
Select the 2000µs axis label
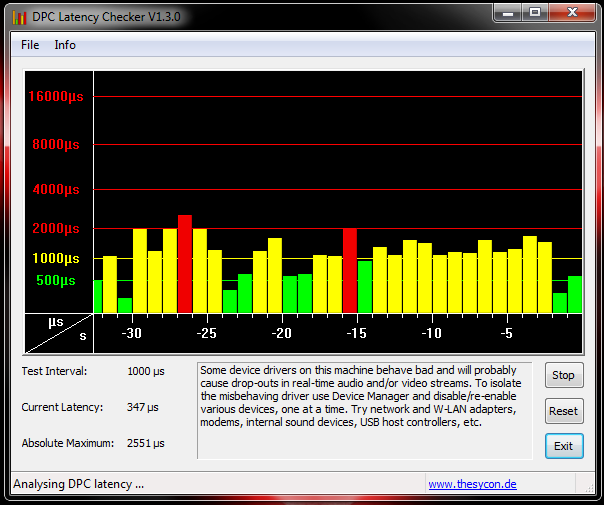[x=56, y=228]
